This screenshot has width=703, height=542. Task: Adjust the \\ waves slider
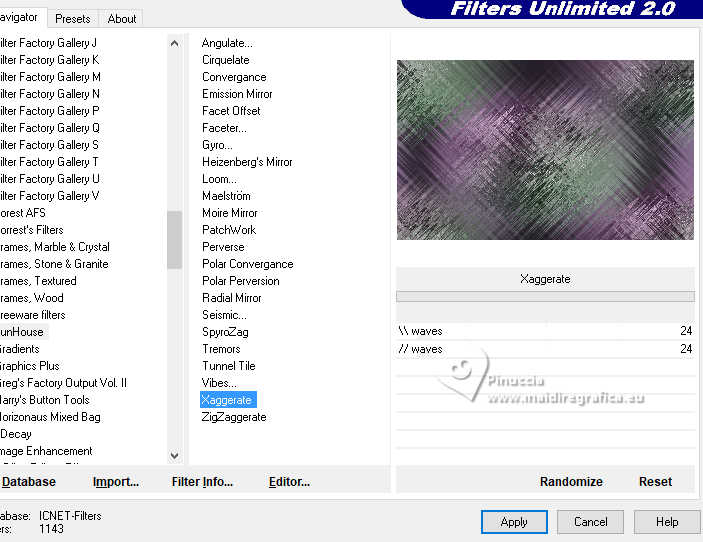tap(545, 331)
